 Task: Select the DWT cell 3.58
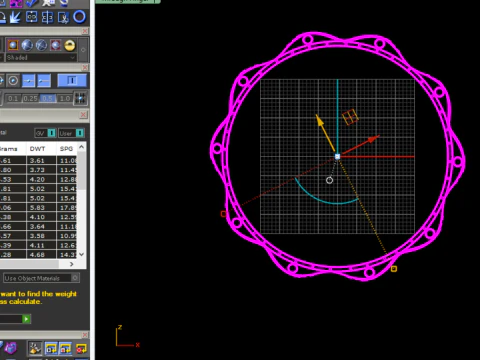(41, 236)
